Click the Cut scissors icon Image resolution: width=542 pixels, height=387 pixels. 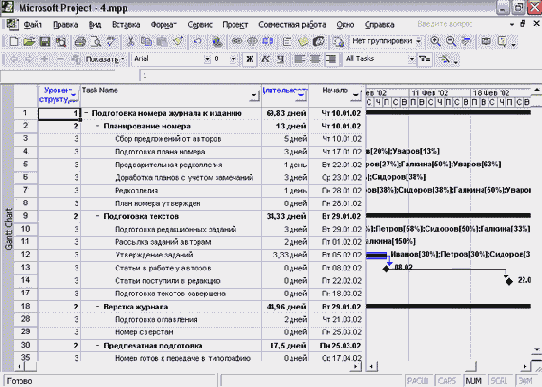point(130,42)
